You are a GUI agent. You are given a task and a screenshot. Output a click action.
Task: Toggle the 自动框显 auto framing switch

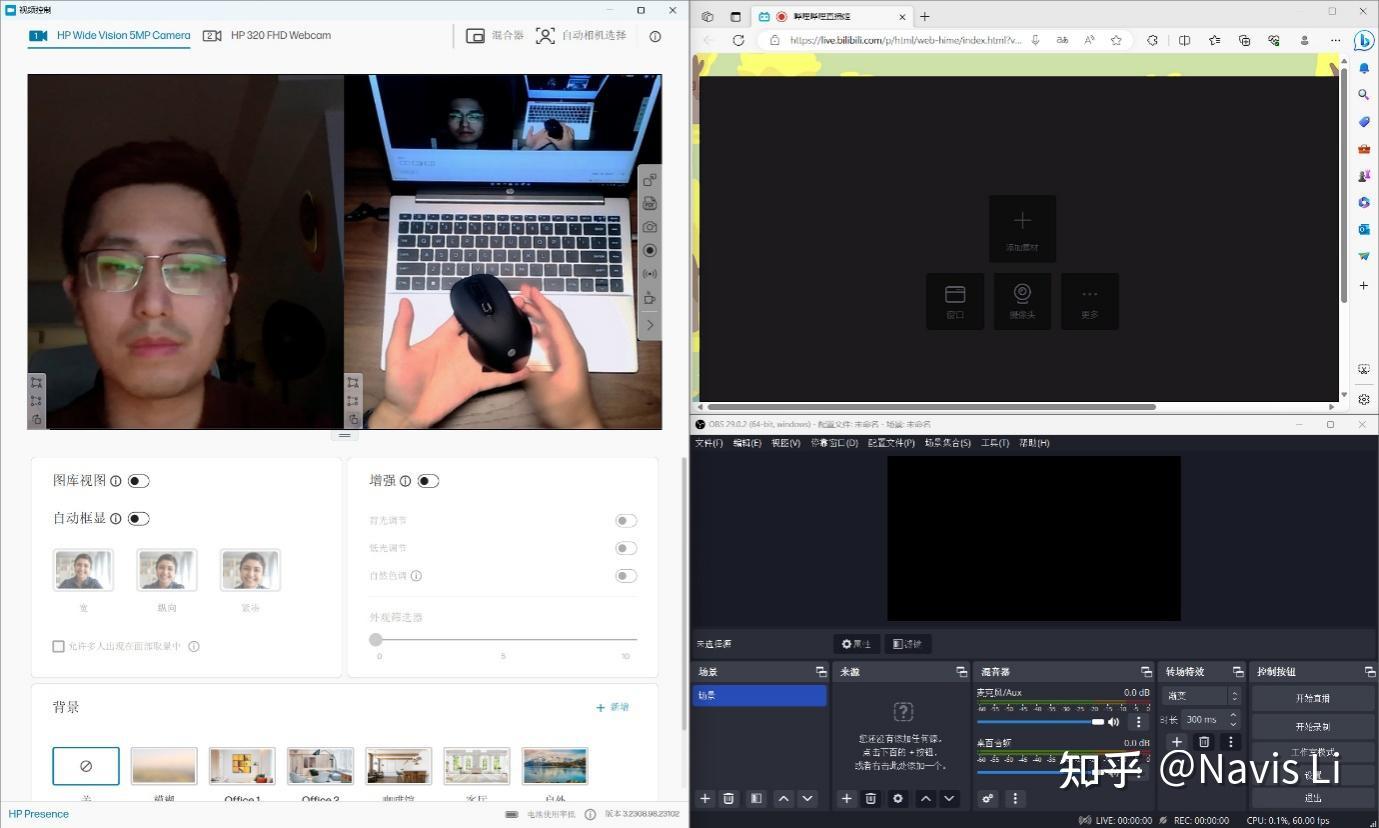coord(139,518)
